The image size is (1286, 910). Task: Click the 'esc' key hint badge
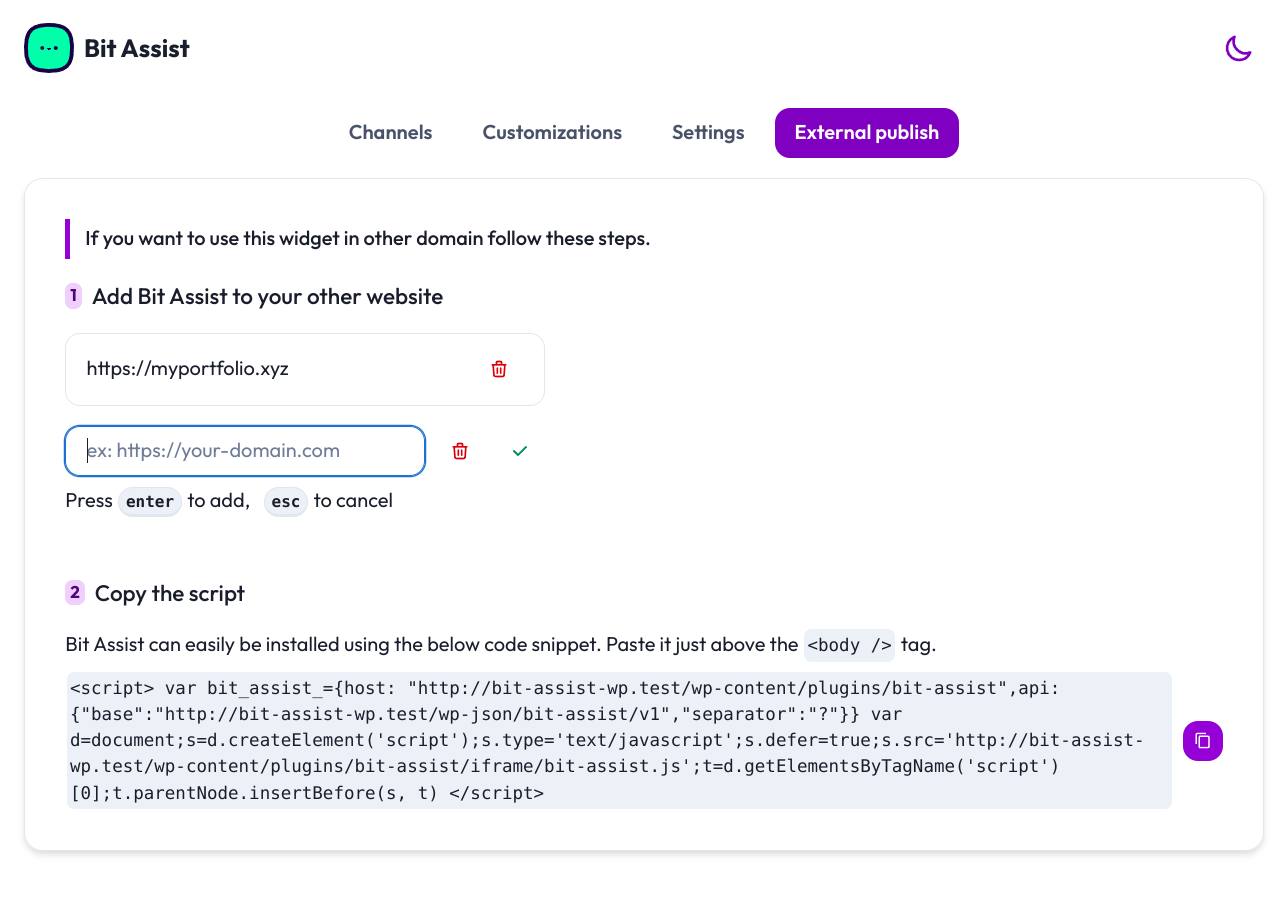tap(286, 501)
